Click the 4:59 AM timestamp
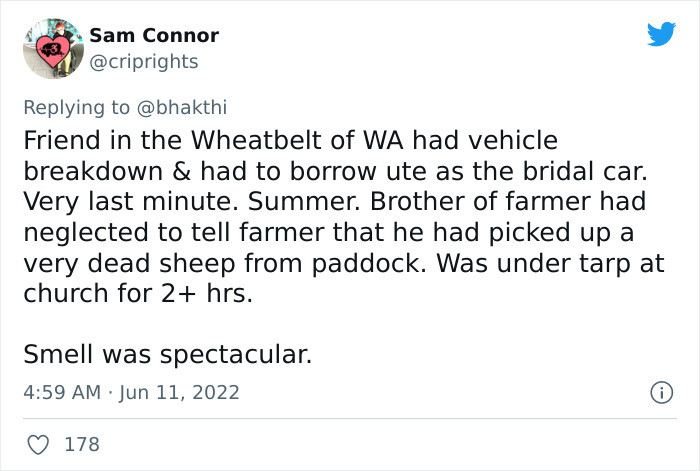 (62, 392)
